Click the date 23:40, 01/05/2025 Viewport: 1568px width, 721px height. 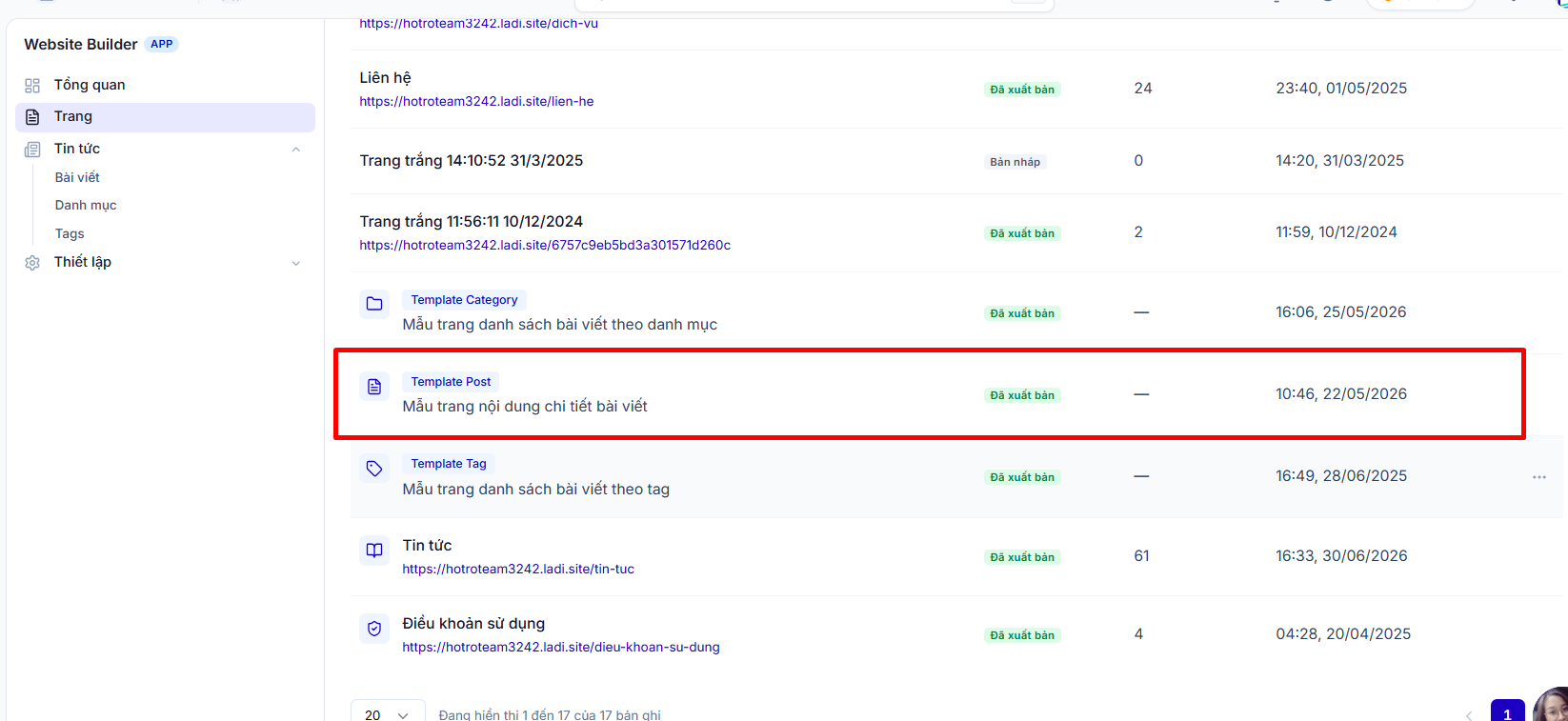[x=1341, y=88]
